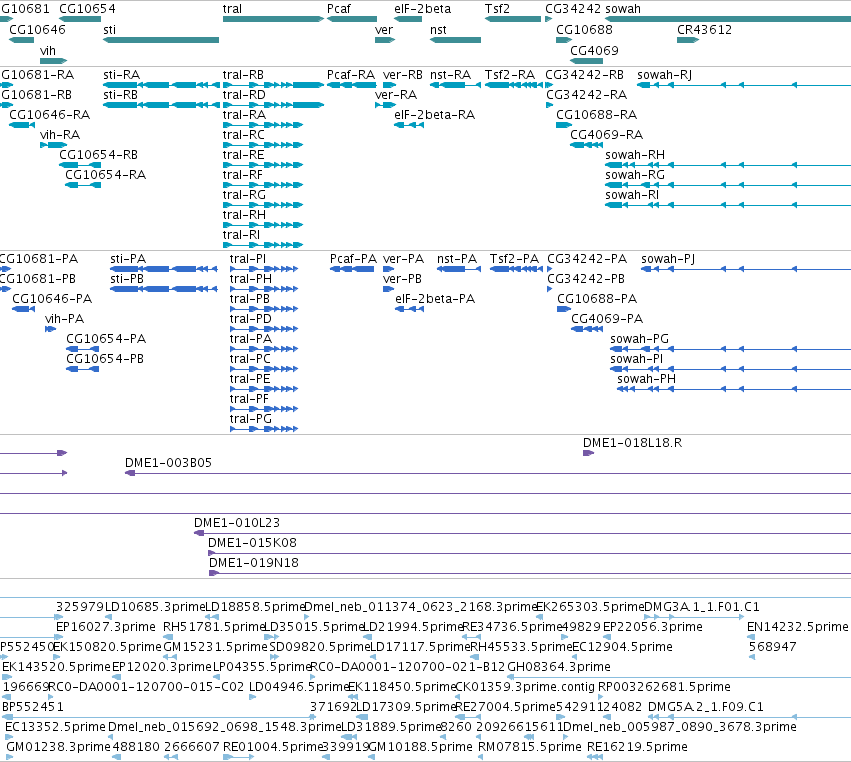The image size is (851, 762).
Task: Click clone DME1-018L18.R
Action: pos(588,453)
